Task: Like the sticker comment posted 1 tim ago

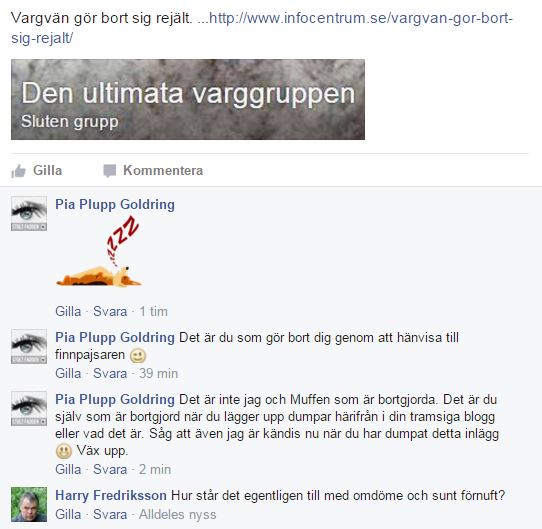Action: pyautogui.click(x=68, y=312)
